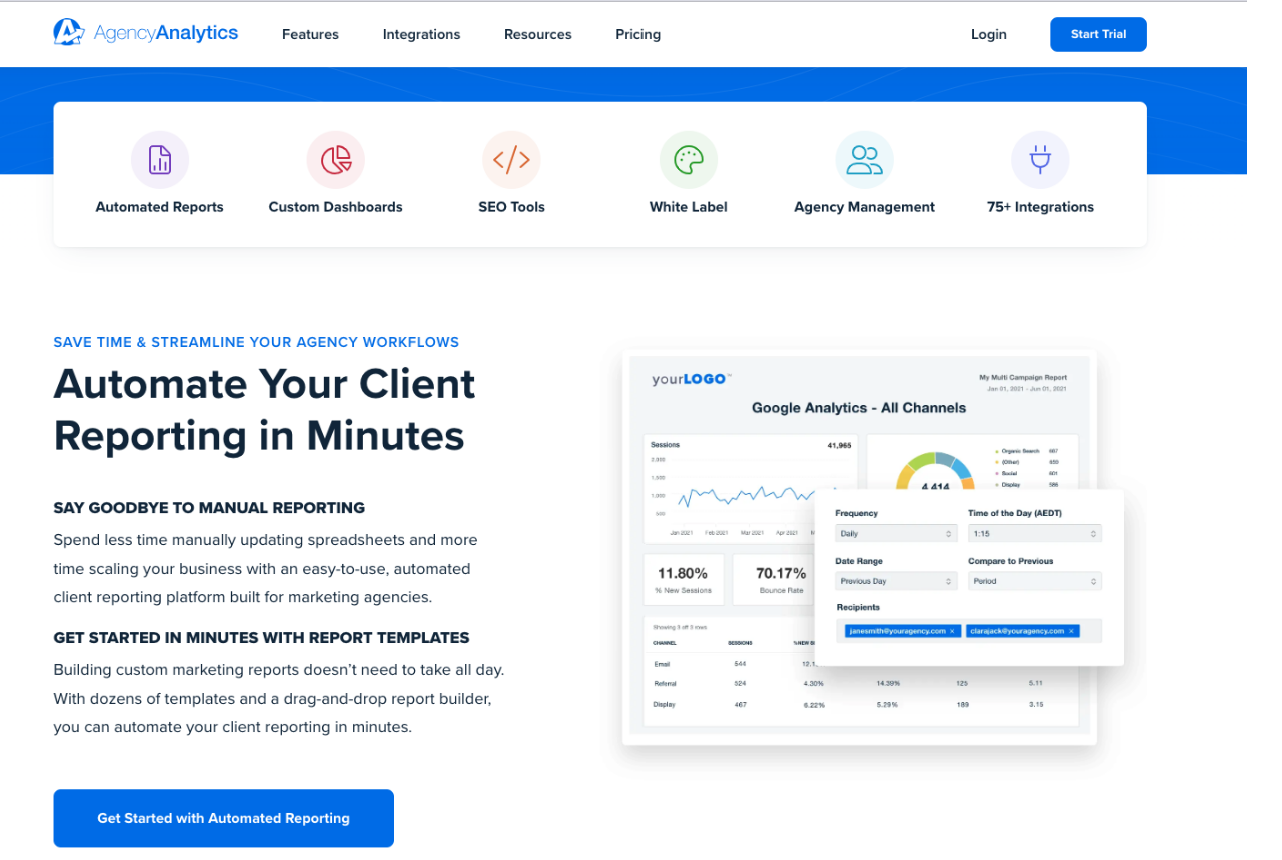Click the Google Analytics - All Channels title

coord(859,408)
